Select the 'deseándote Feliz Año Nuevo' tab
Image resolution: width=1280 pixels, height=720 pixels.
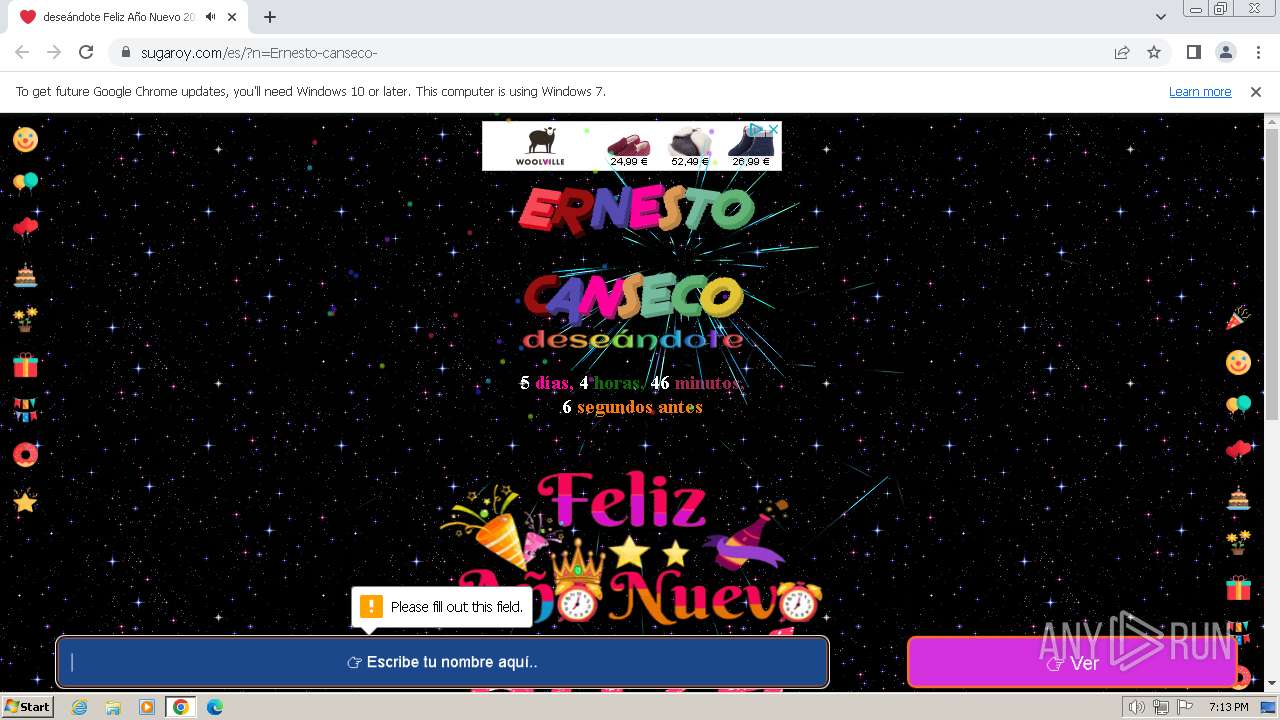[127, 17]
